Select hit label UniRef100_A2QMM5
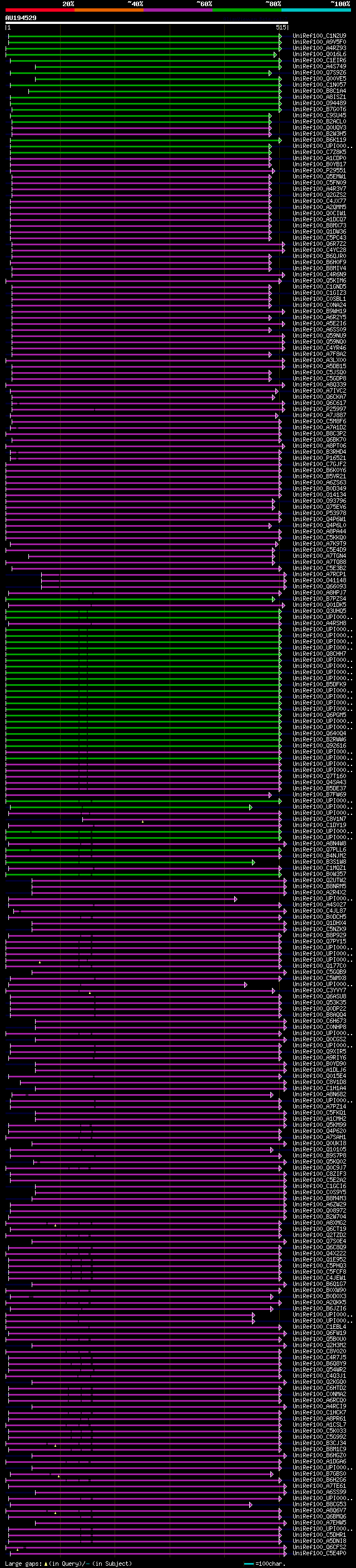 (319, 207)
